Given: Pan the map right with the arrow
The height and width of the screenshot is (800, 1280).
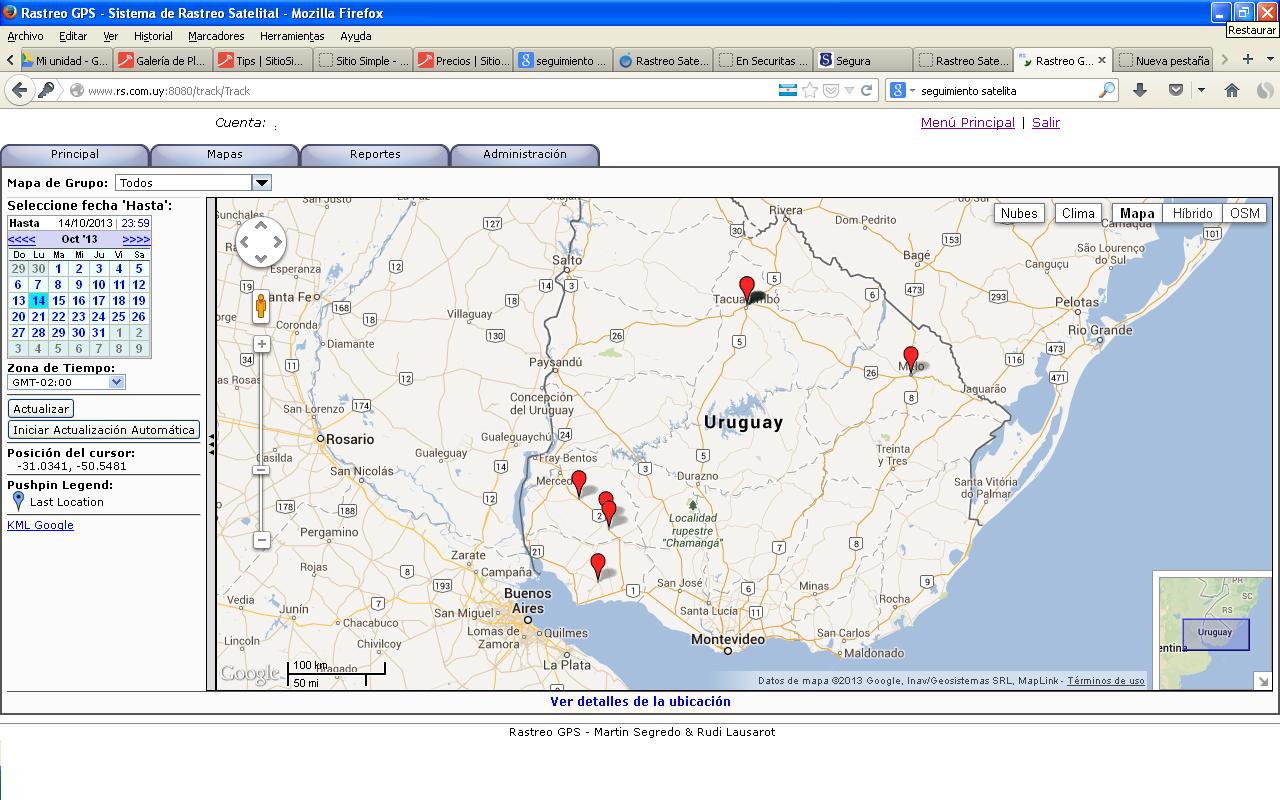Looking at the screenshot, I should point(277,241).
